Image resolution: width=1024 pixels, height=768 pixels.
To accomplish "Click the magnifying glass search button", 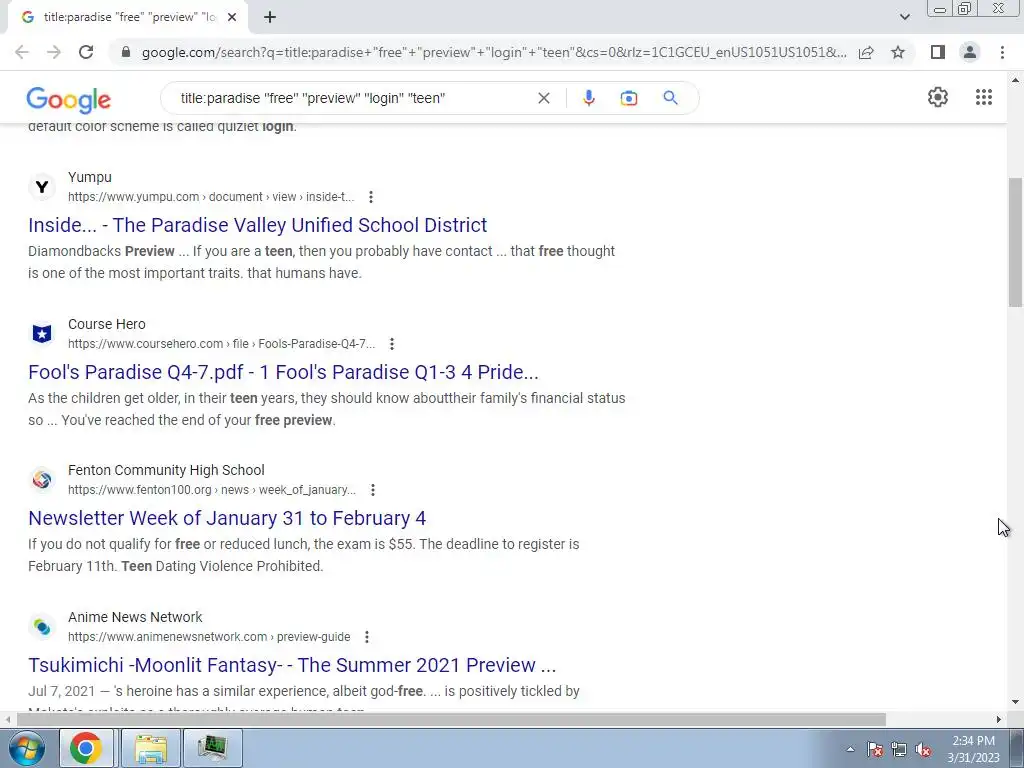I will (670, 98).
